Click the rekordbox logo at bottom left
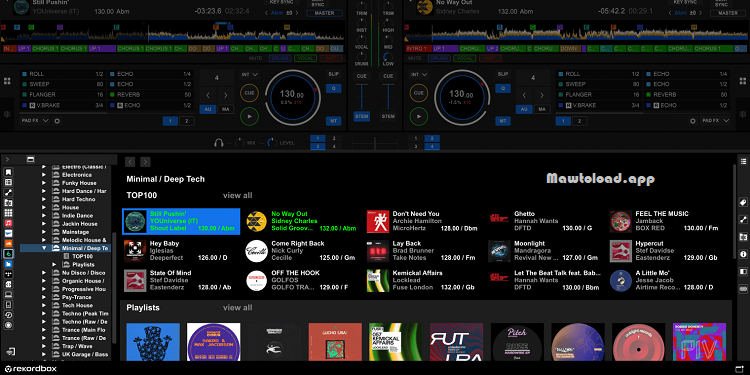The image size is (750, 375). tap(31, 369)
